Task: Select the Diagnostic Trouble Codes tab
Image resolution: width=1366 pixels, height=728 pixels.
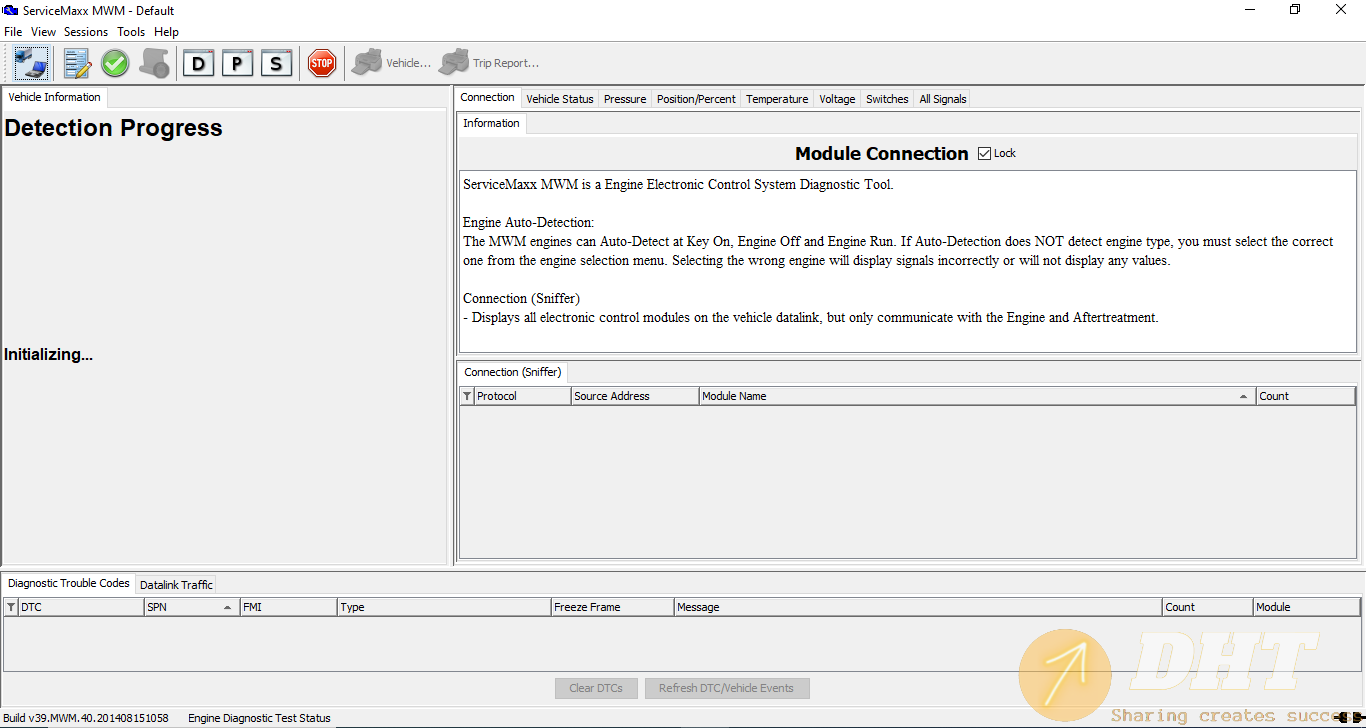Action: (69, 583)
